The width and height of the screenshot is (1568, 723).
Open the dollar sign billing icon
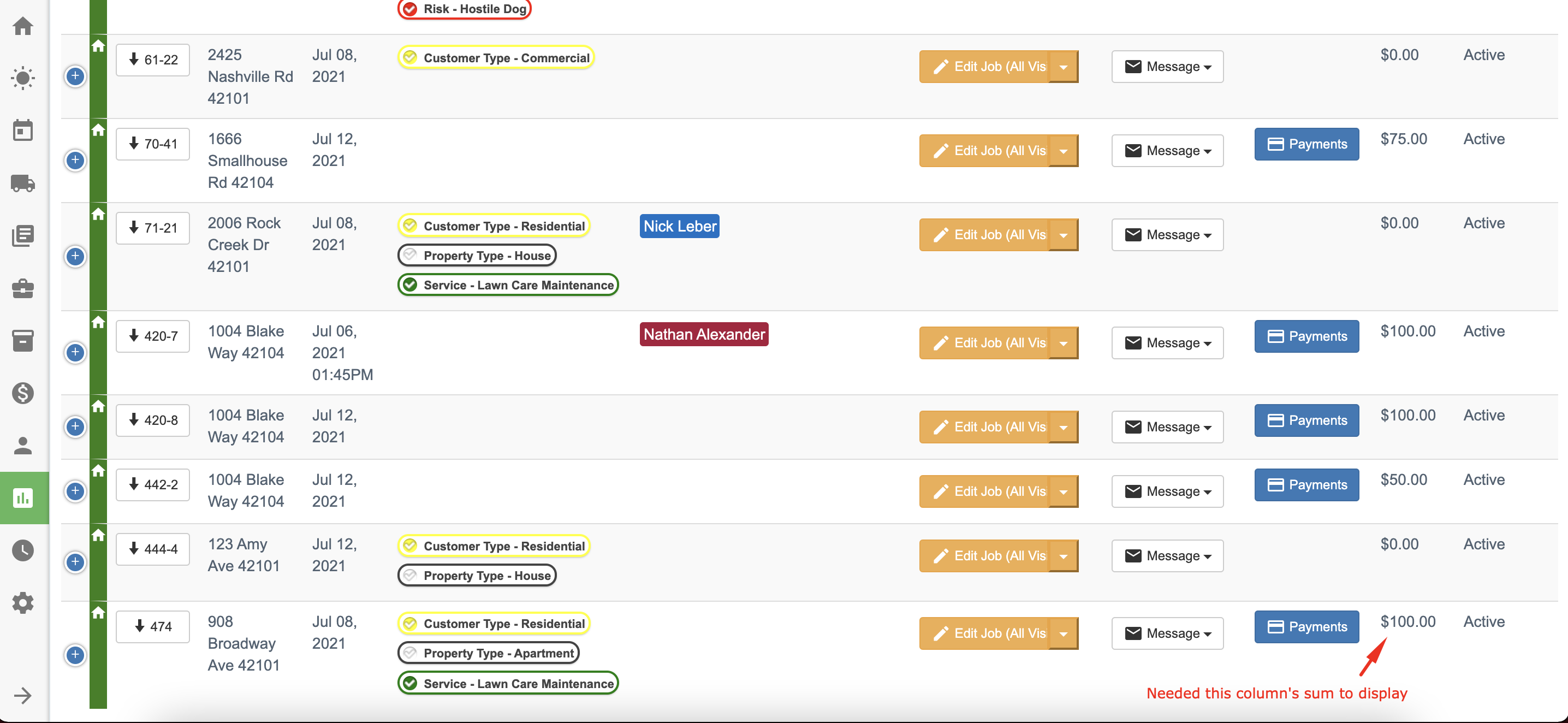pos(23,393)
